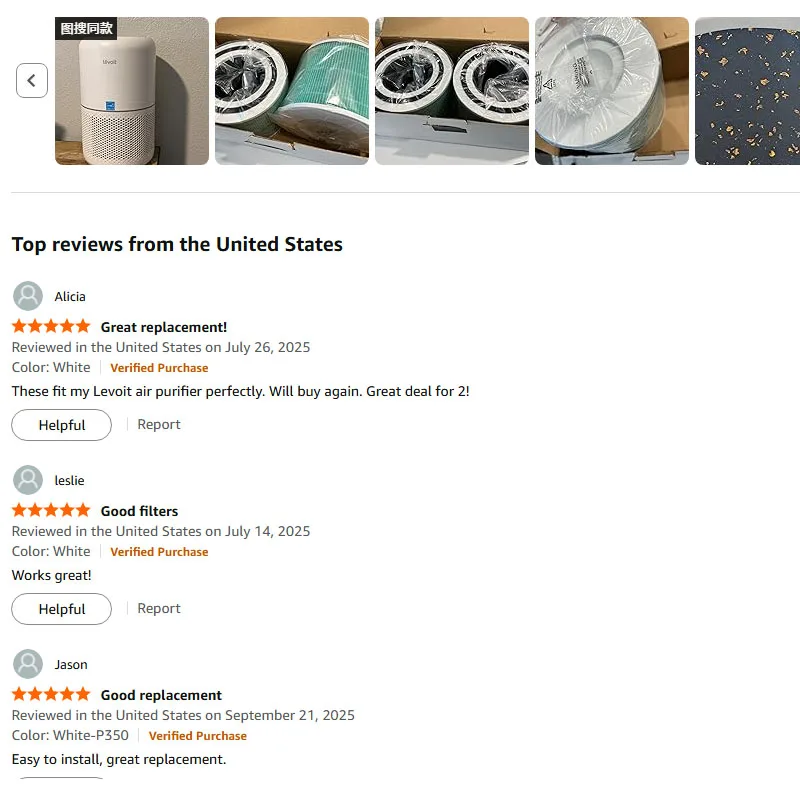The height and width of the screenshot is (800, 800).
Task: Open Jason's "Good replacement" review title
Action: click(161, 695)
